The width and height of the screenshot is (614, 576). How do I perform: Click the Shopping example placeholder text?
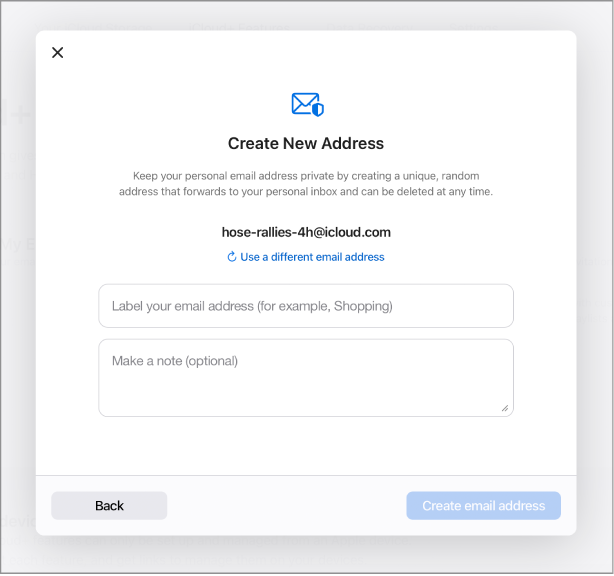(363, 306)
